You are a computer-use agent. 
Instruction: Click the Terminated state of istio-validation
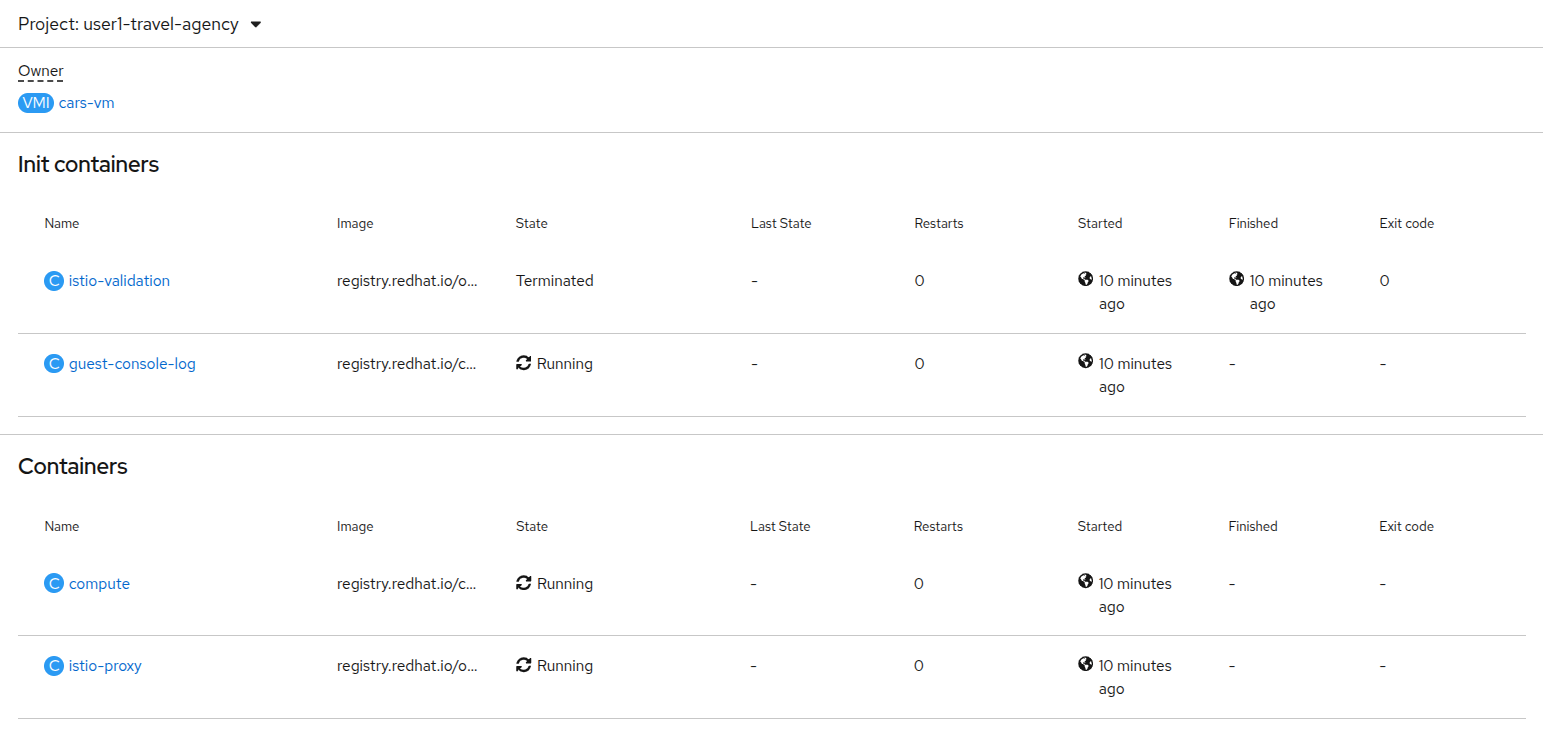(554, 281)
